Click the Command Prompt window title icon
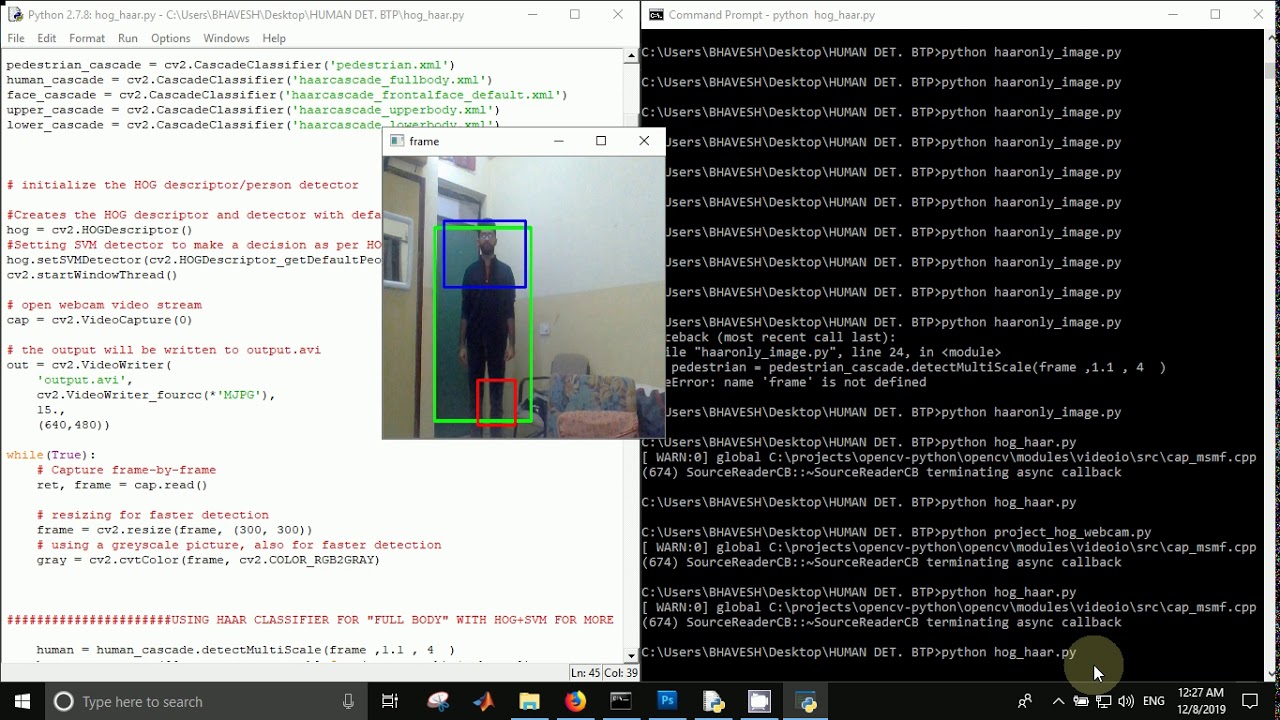 [656, 15]
